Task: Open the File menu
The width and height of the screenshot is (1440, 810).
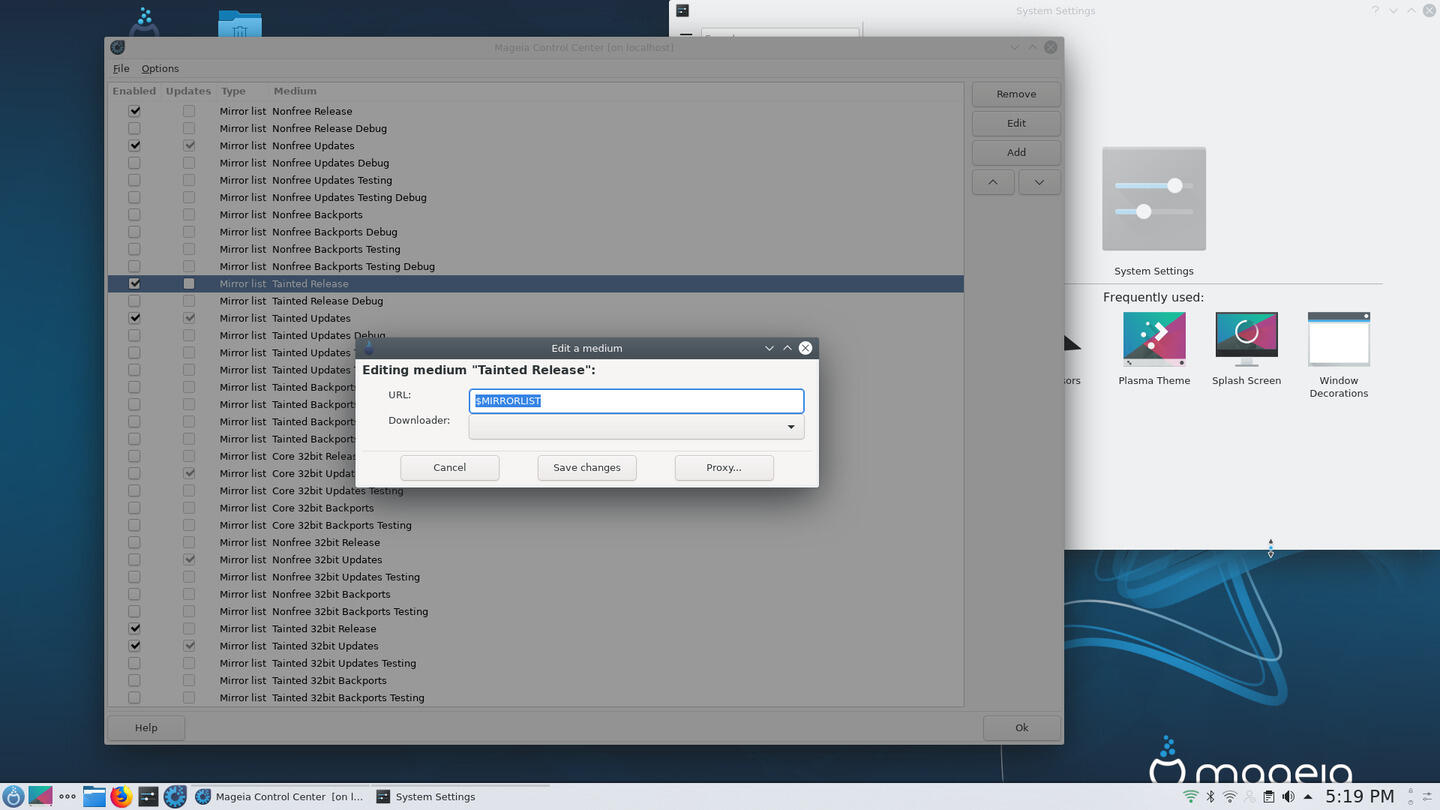Action: coord(121,69)
